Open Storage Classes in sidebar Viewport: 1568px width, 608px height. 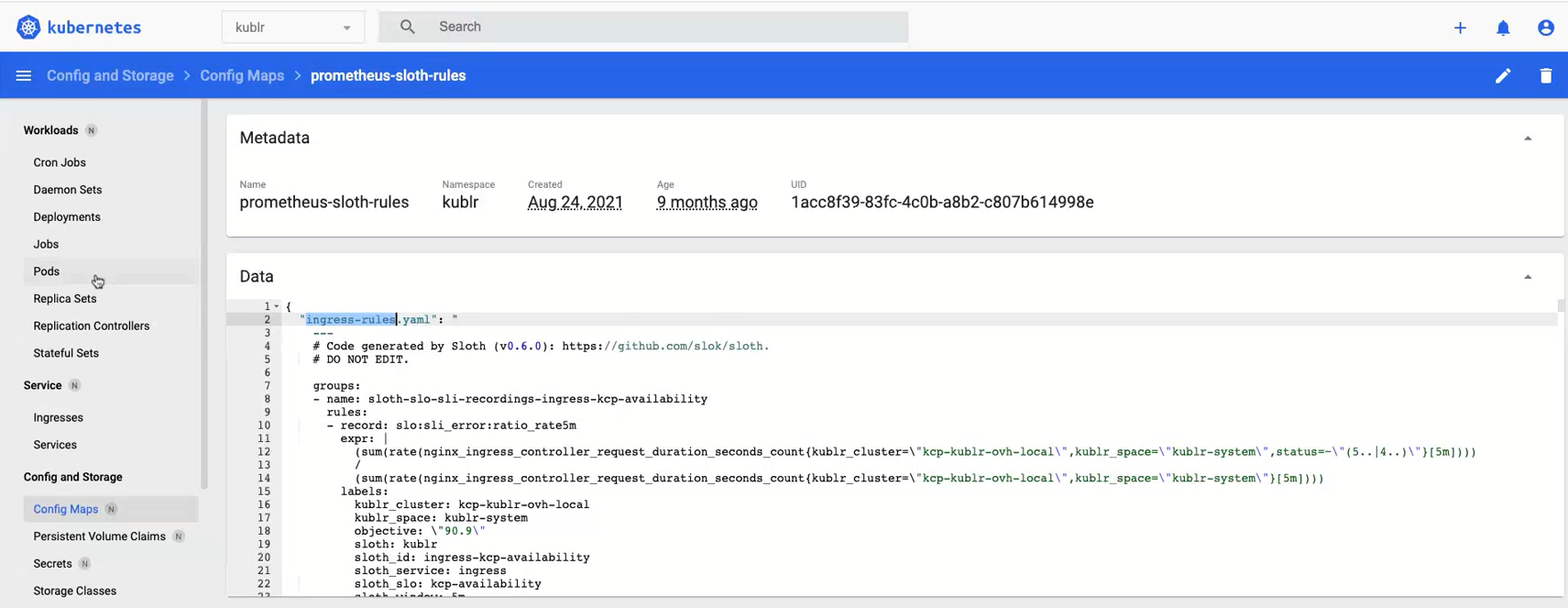click(74, 591)
